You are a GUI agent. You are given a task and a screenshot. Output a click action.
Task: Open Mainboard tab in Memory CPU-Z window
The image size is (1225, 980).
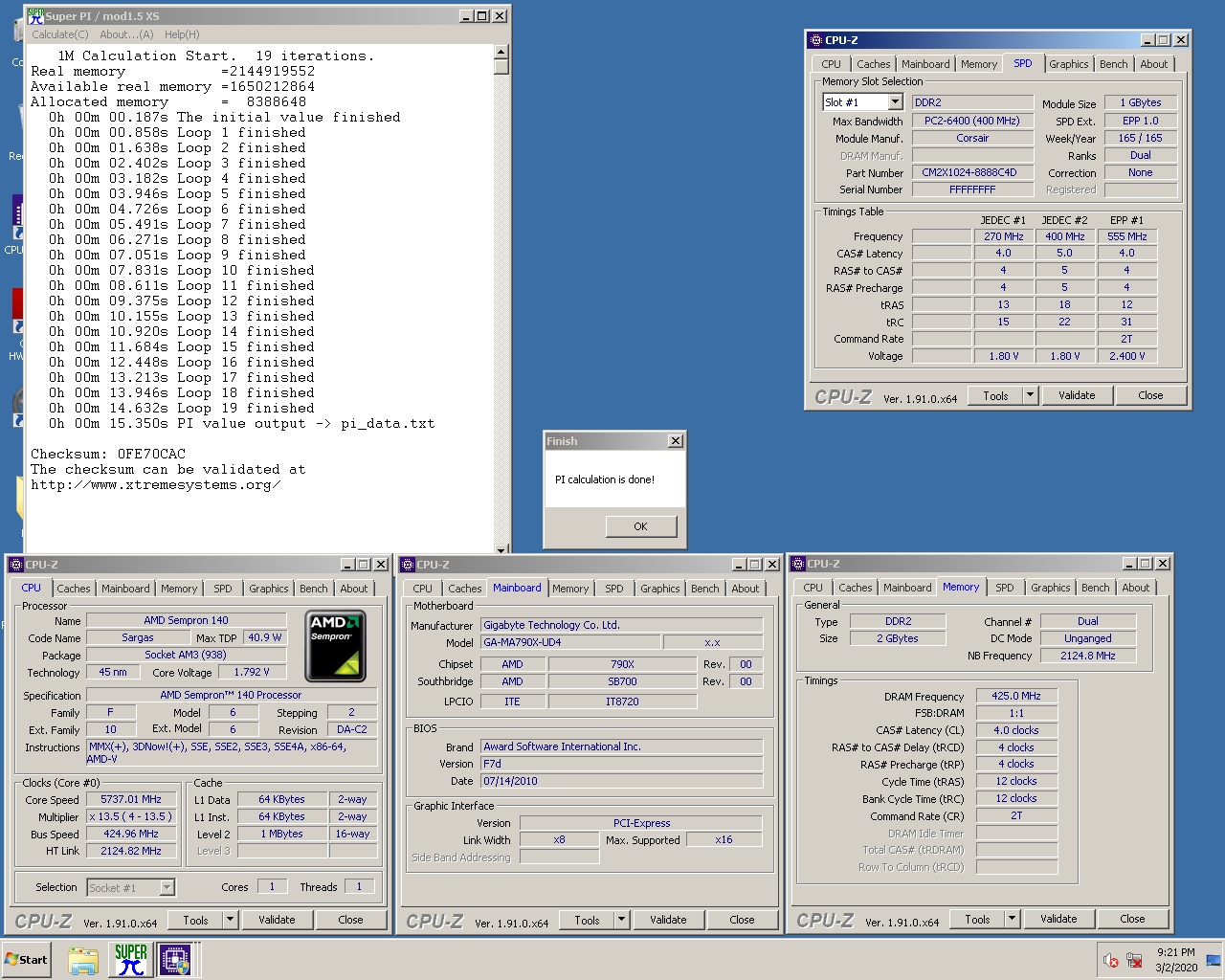pos(906,588)
